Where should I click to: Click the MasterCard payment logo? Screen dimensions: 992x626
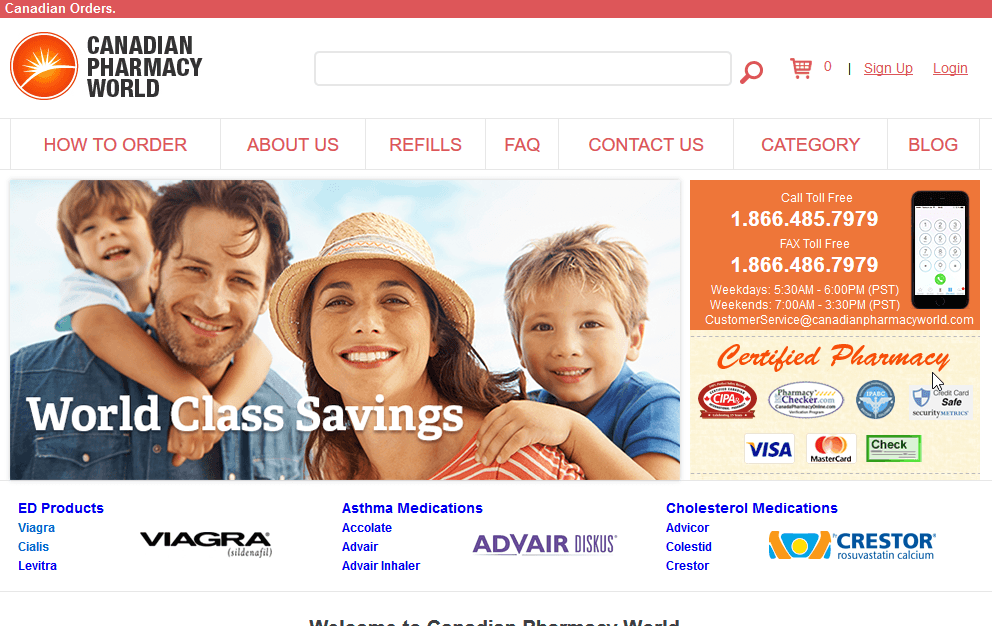[x=831, y=449]
